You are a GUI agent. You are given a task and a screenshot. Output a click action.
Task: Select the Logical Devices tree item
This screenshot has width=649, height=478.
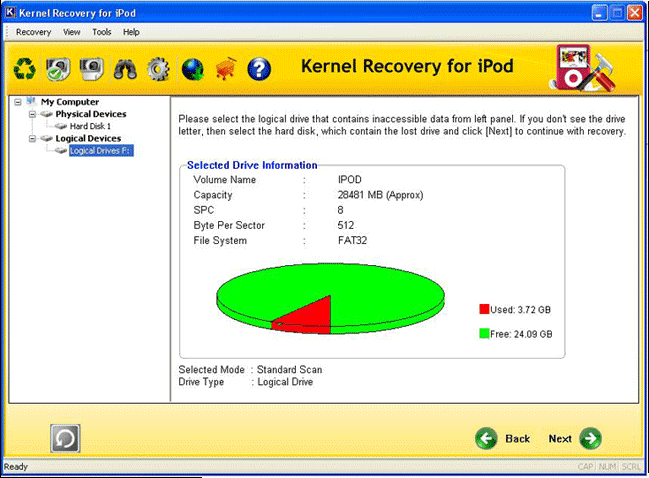[88, 138]
